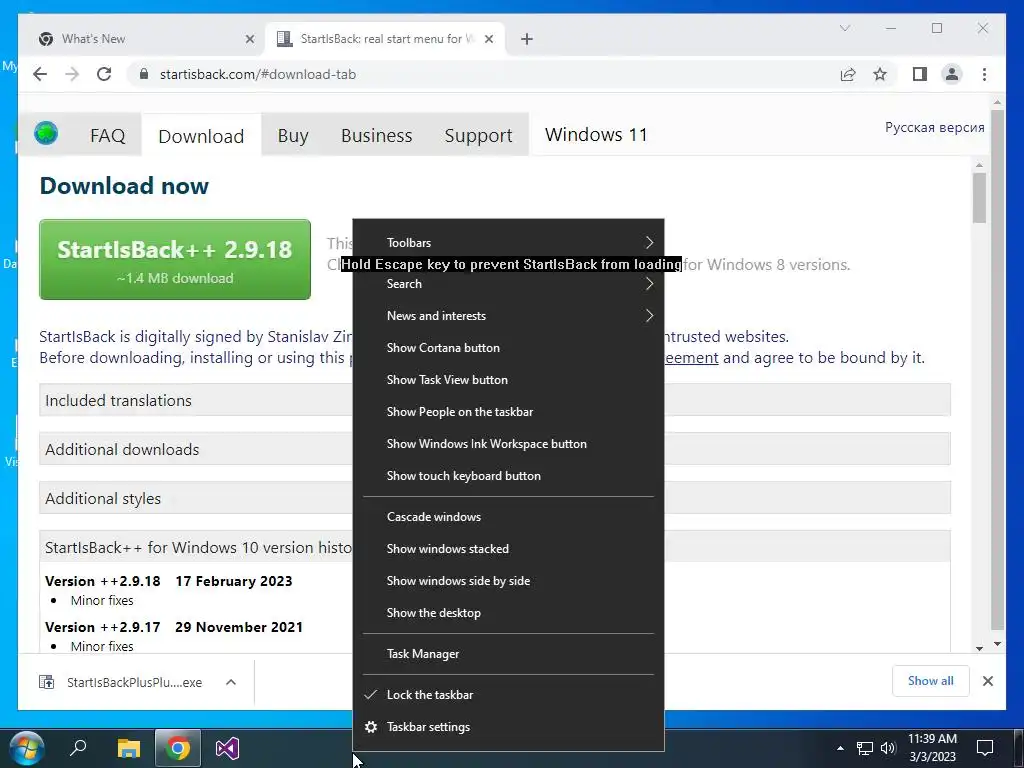Bookmark this page with star icon
The height and width of the screenshot is (768, 1024).
[x=880, y=74]
